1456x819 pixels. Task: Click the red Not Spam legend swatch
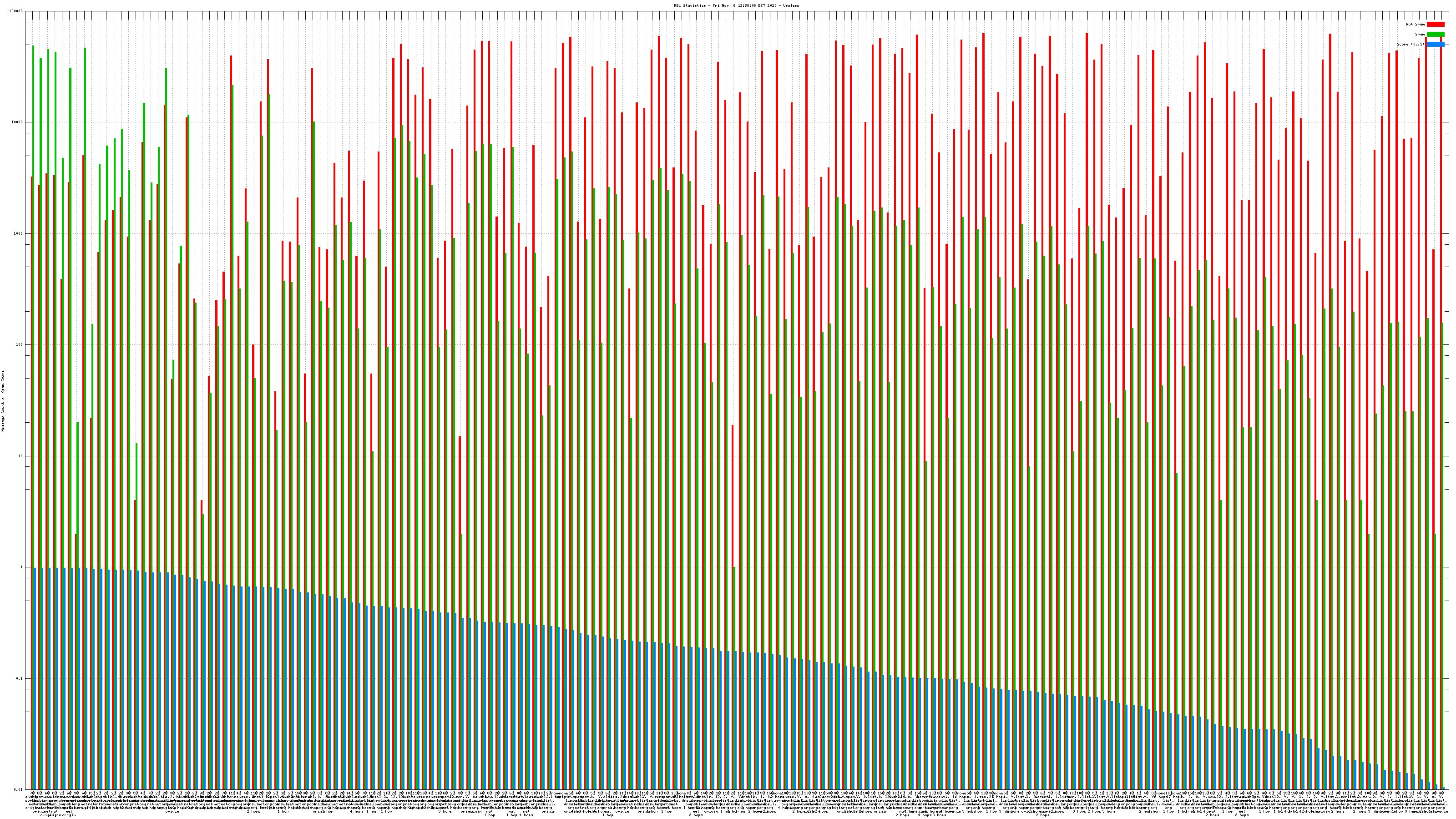click(1435, 24)
